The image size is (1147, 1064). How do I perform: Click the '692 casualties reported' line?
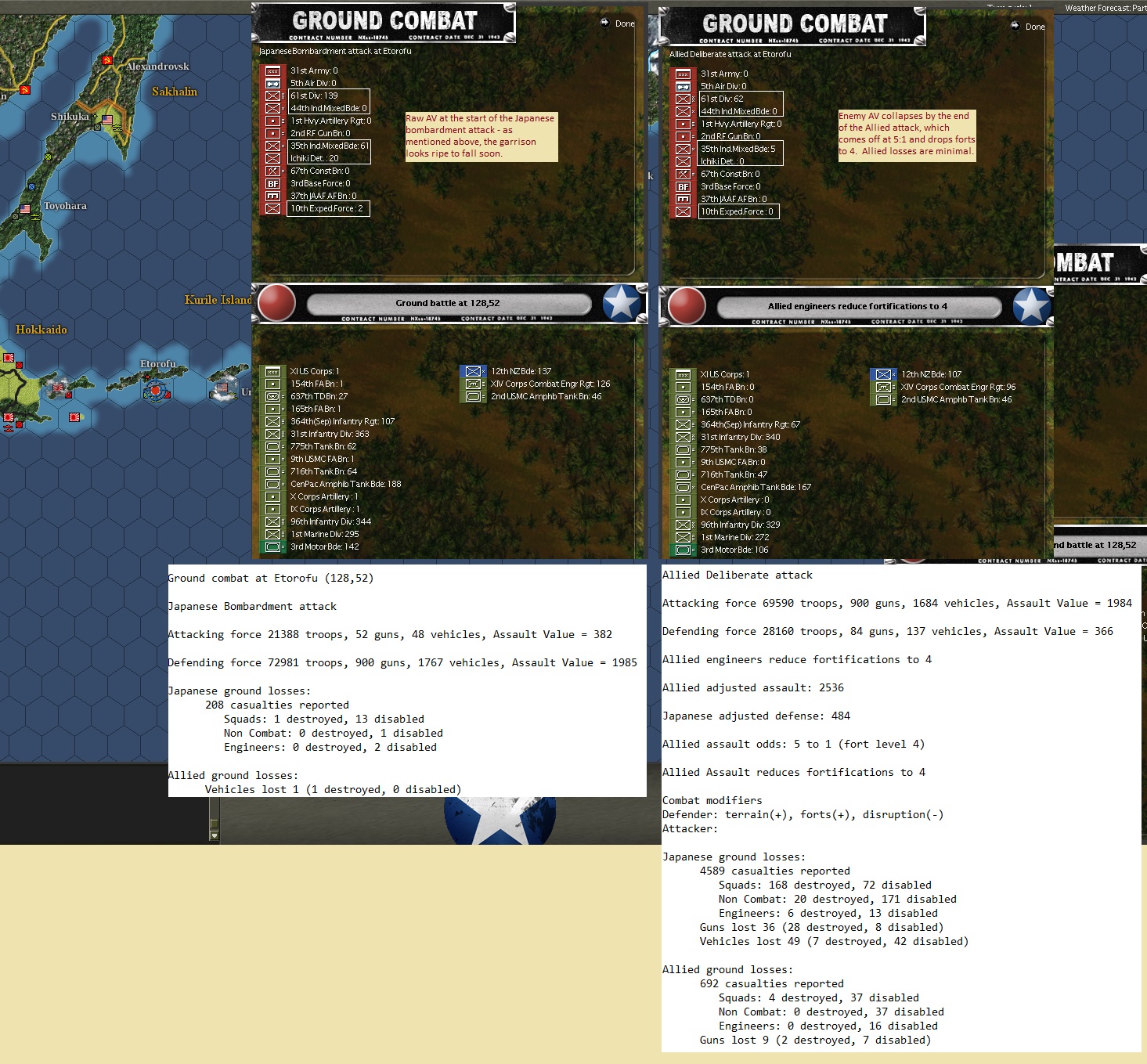(x=772, y=984)
